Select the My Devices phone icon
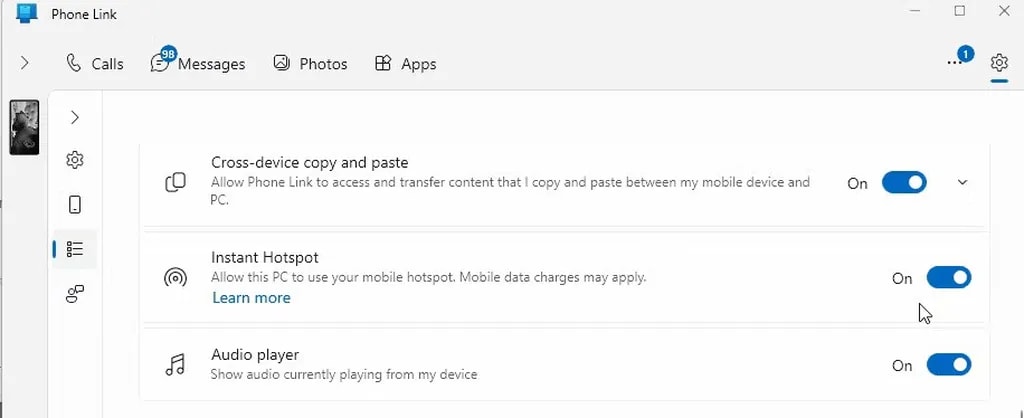 [x=75, y=205]
